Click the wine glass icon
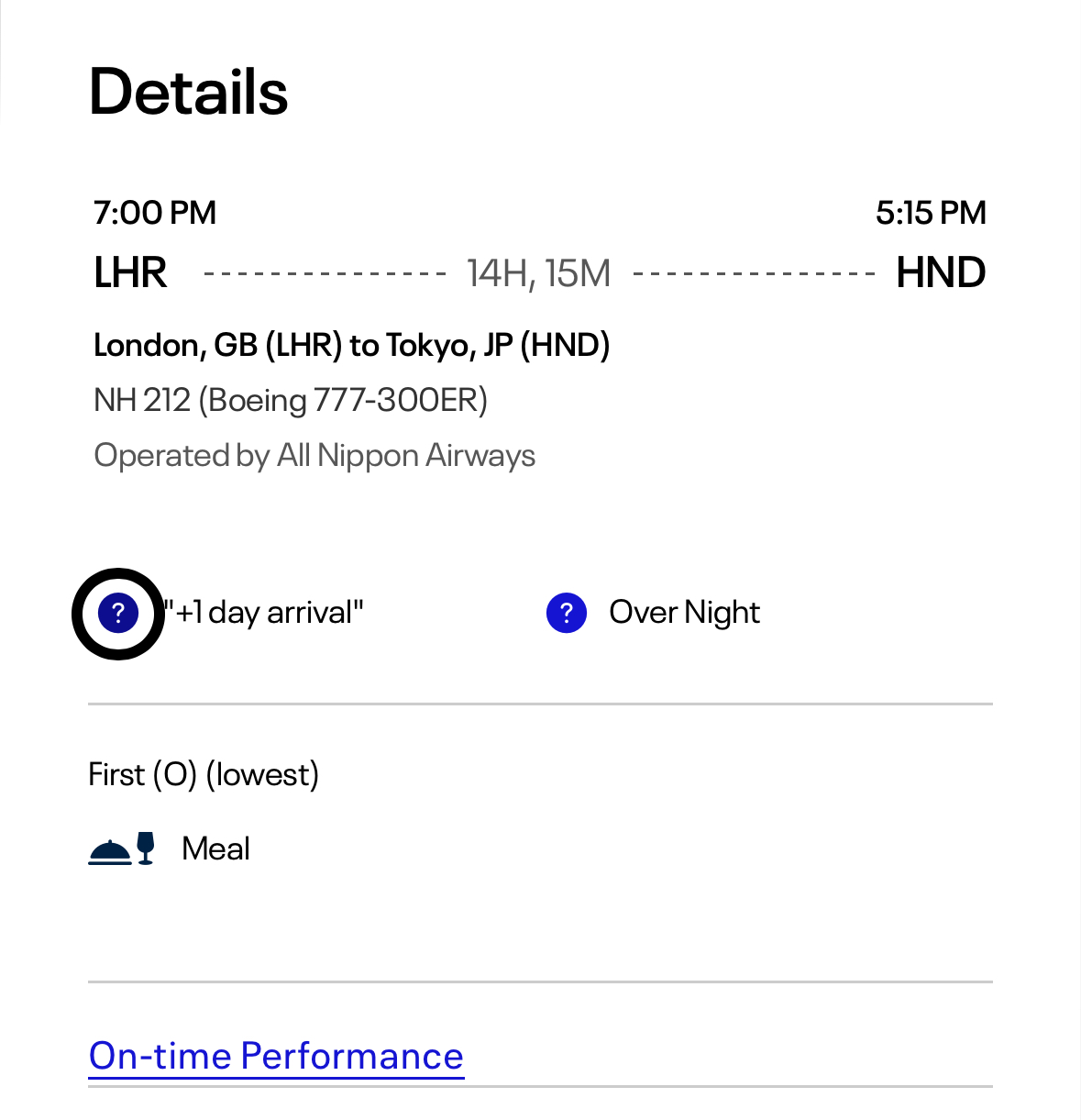The height and width of the screenshot is (1120, 1081). click(x=146, y=848)
